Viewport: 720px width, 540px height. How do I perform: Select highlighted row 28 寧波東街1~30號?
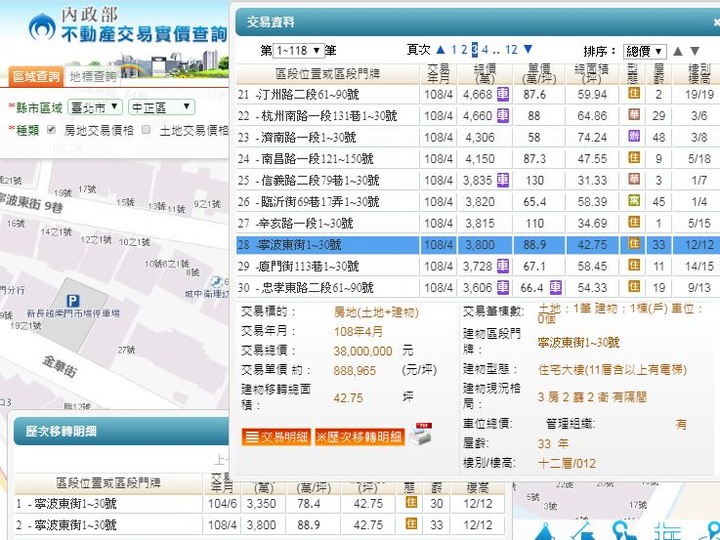point(478,245)
